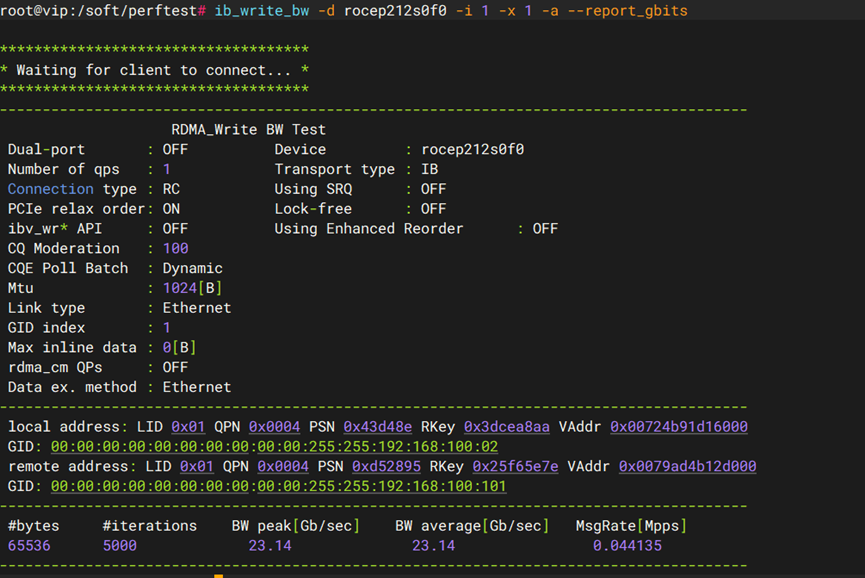Click the RDMA_Write BW Test heading

click(249, 130)
